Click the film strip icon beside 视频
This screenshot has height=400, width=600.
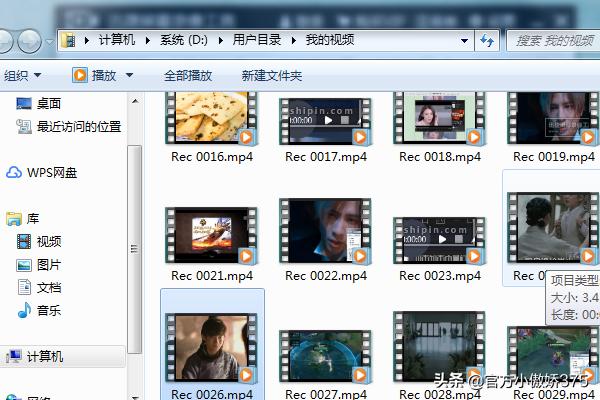coord(24,242)
